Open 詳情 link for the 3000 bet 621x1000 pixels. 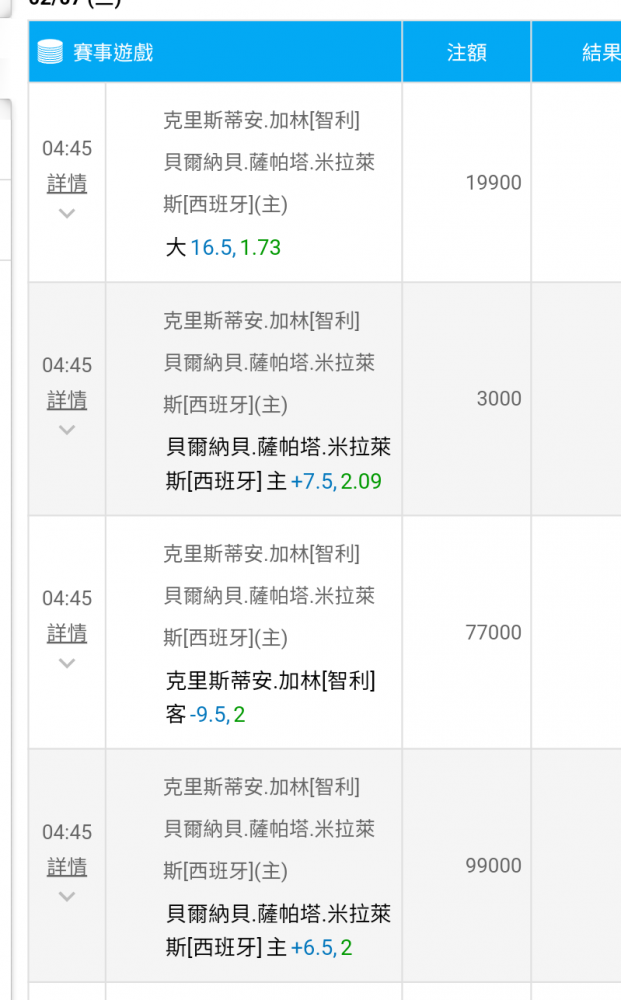[x=67, y=401]
